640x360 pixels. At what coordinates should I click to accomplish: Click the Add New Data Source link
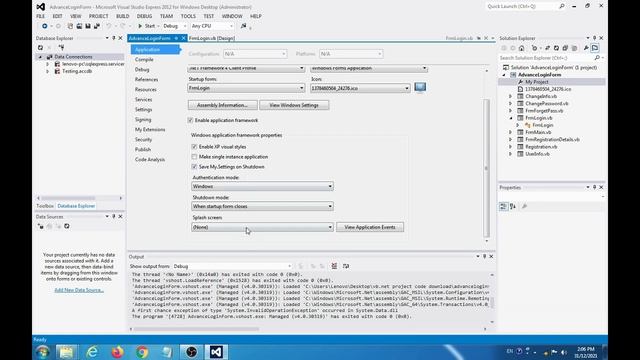(x=79, y=290)
